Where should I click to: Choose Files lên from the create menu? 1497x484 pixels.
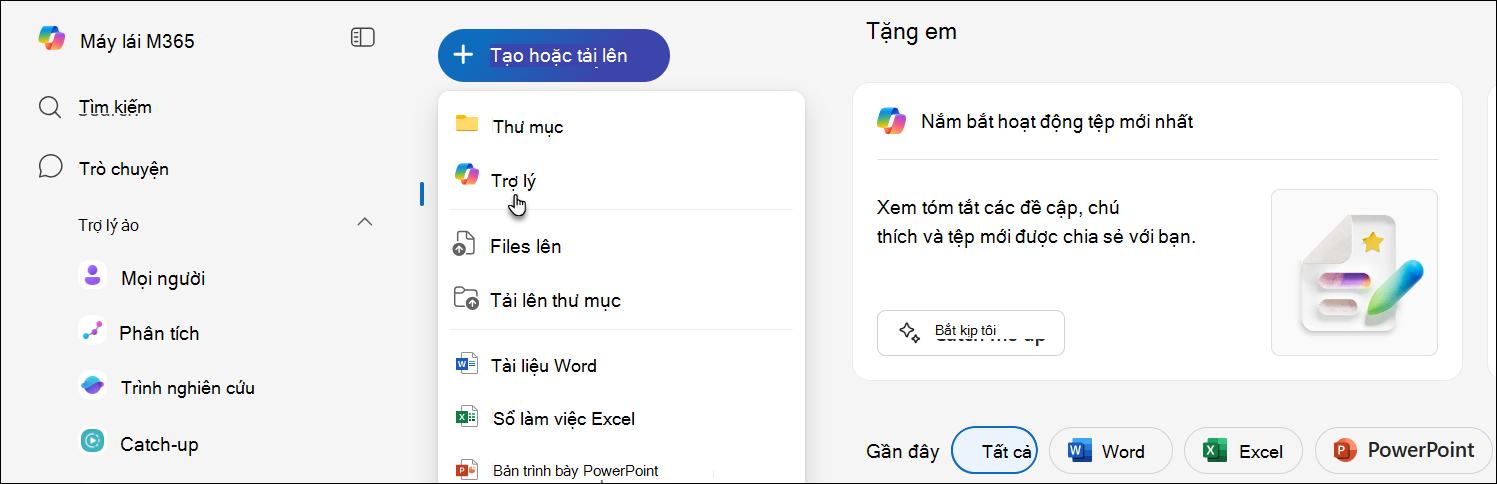click(x=620, y=245)
